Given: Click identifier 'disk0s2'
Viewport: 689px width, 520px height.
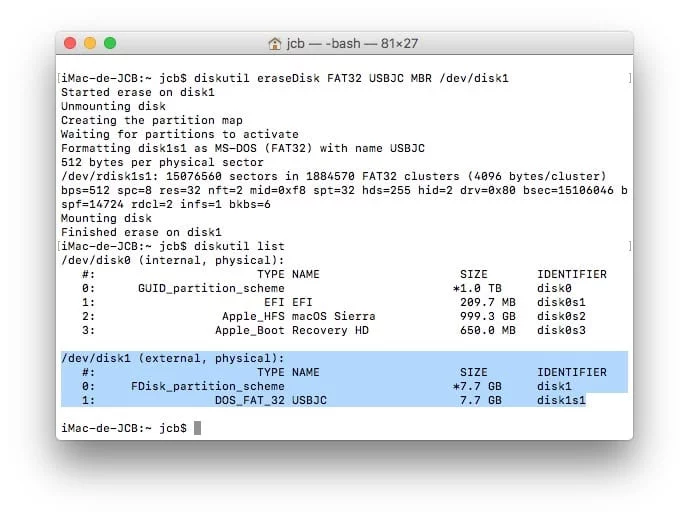Looking at the screenshot, I should [x=561, y=316].
